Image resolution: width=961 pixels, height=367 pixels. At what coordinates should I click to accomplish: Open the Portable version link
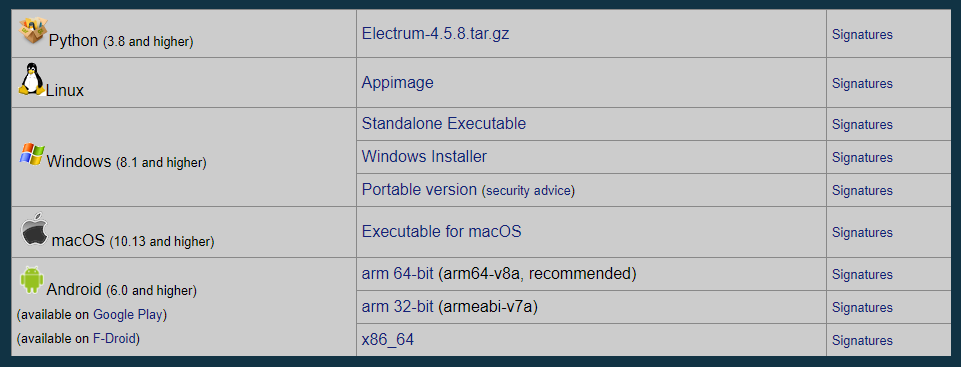click(419, 189)
